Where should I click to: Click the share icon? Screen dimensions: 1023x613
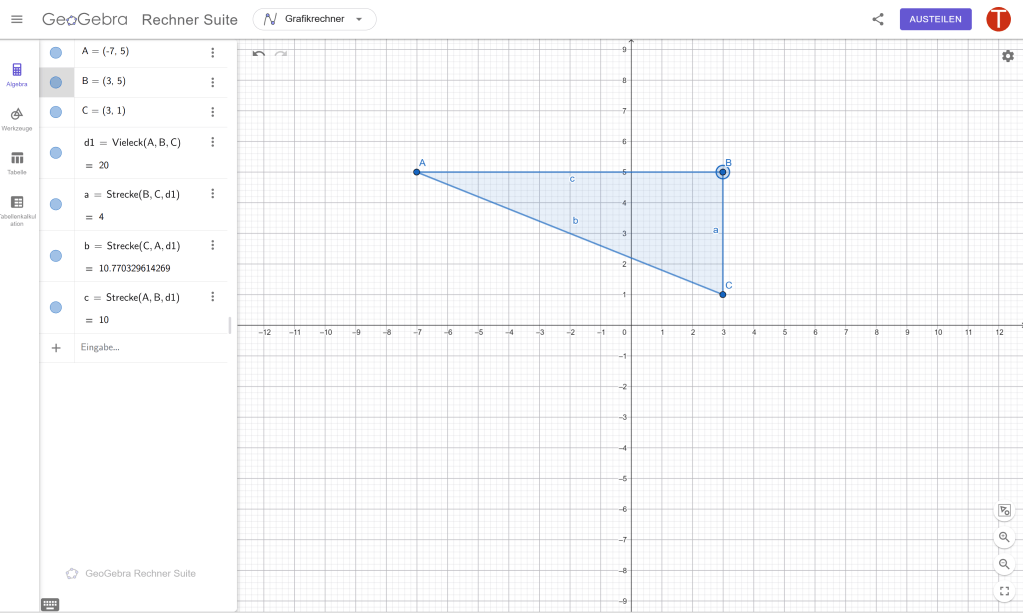coord(878,19)
